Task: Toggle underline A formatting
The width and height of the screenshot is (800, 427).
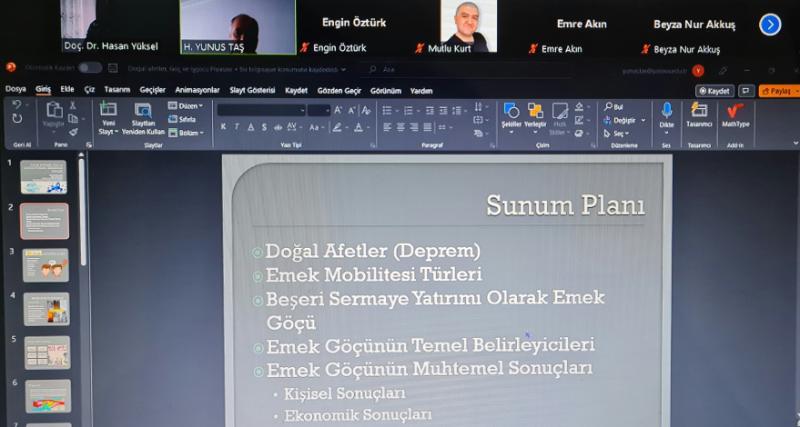Action: [x=251, y=128]
